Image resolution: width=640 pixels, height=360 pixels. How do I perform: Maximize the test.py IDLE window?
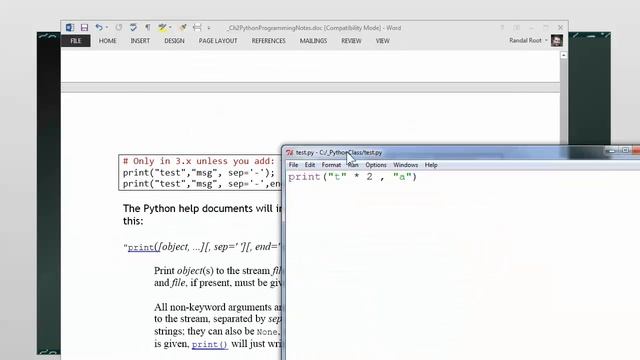tap(625, 151)
